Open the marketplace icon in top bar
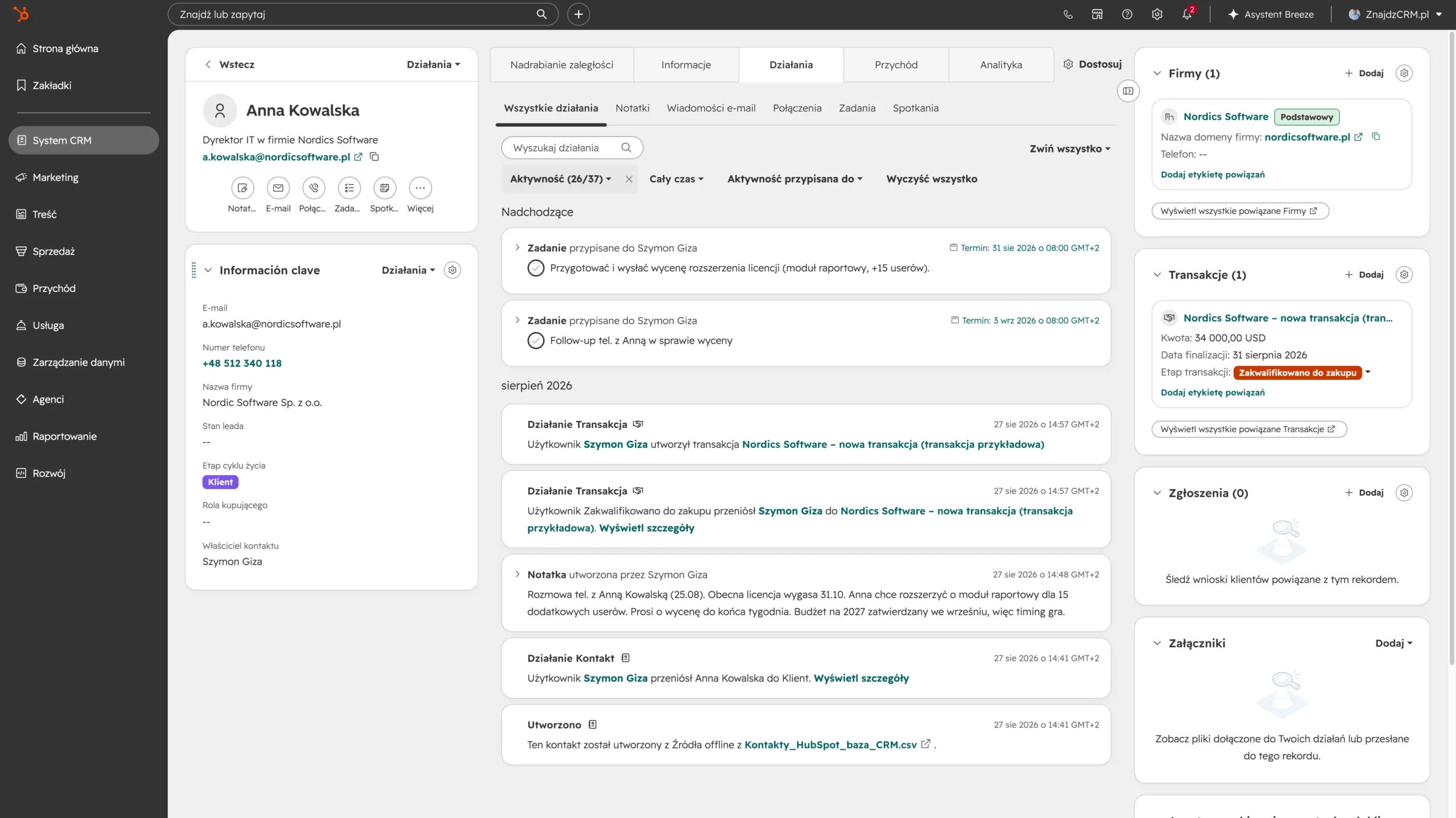The image size is (1456, 818). pos(1097,15)
